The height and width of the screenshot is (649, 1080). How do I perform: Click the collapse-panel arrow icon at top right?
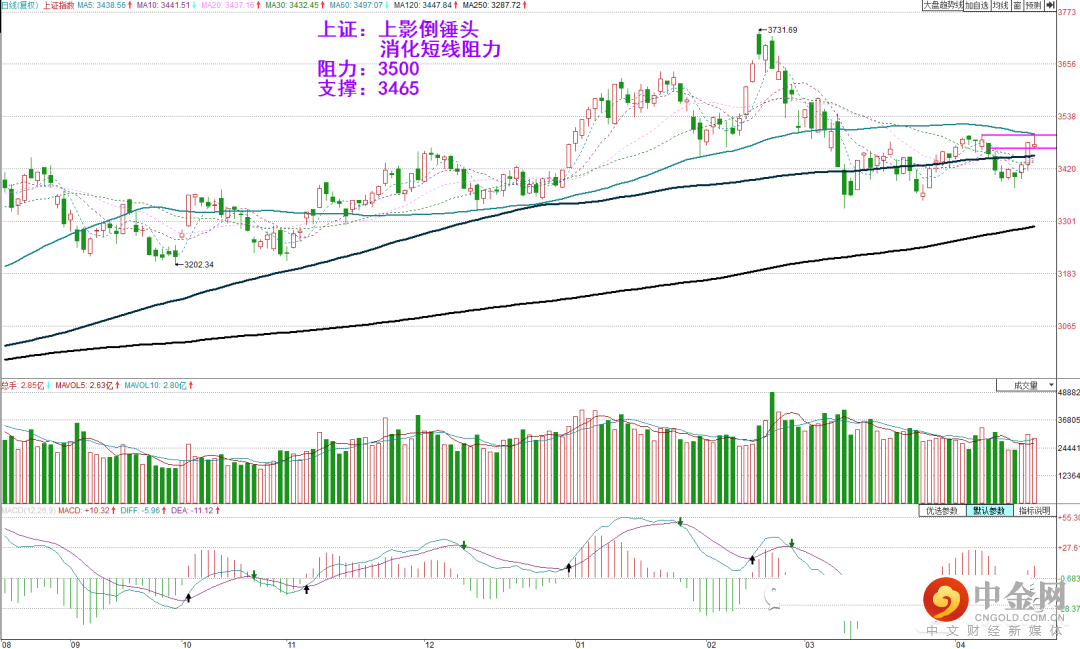click(x=1050, y=5)
